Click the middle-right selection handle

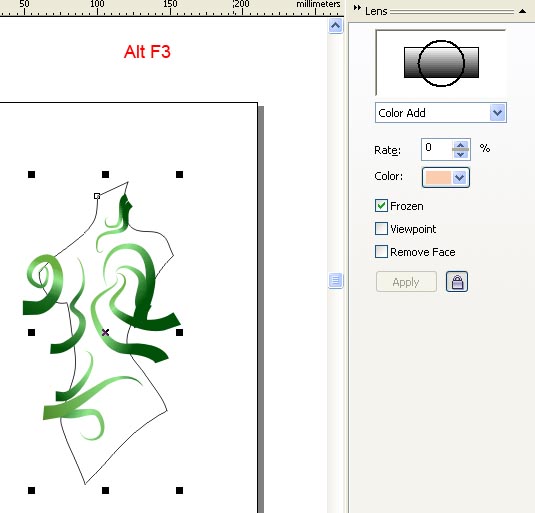click(x=179, y=332)
